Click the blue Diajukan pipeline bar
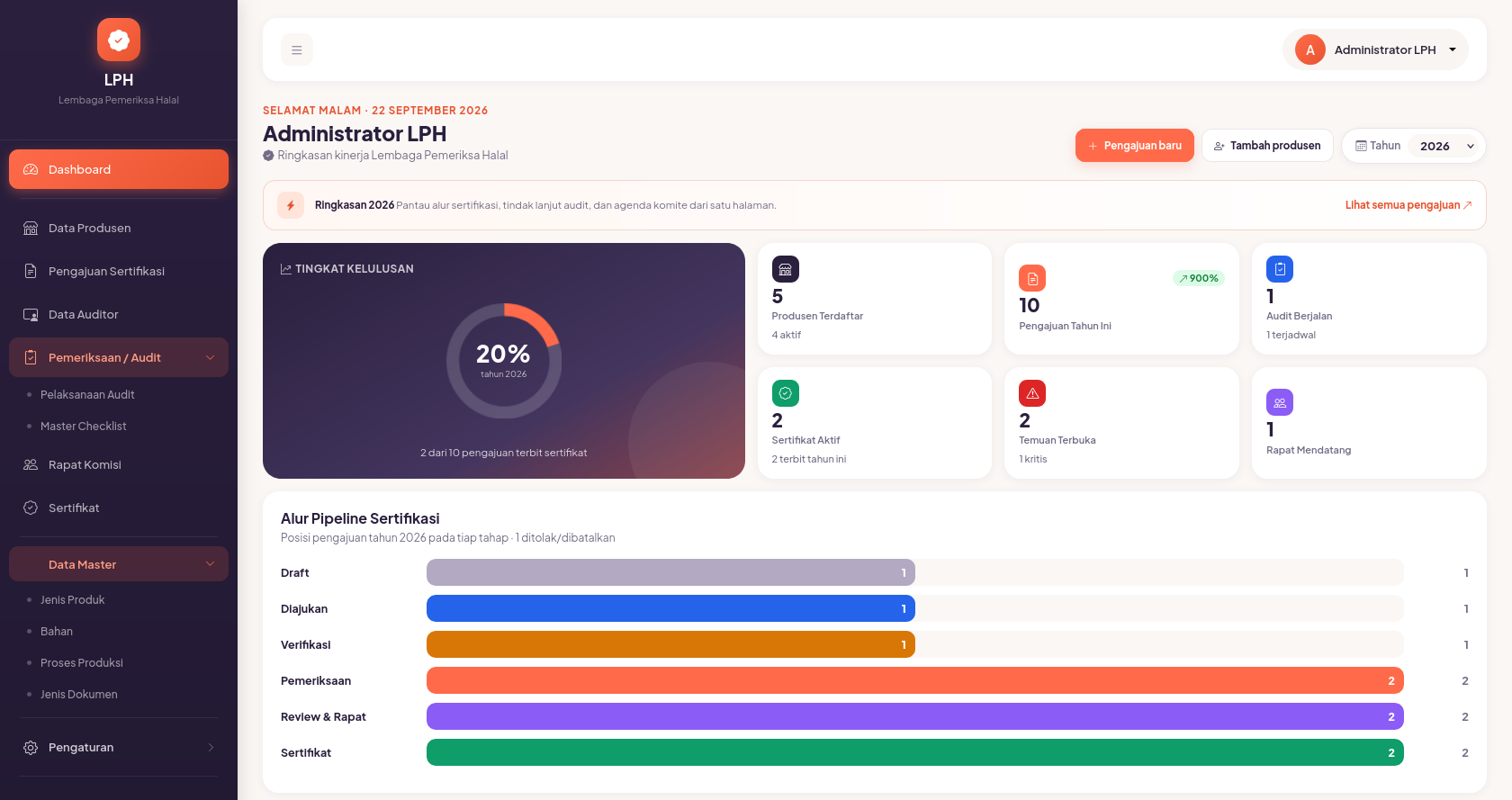This screenshot has width=1512, height=800. [670, 608]
